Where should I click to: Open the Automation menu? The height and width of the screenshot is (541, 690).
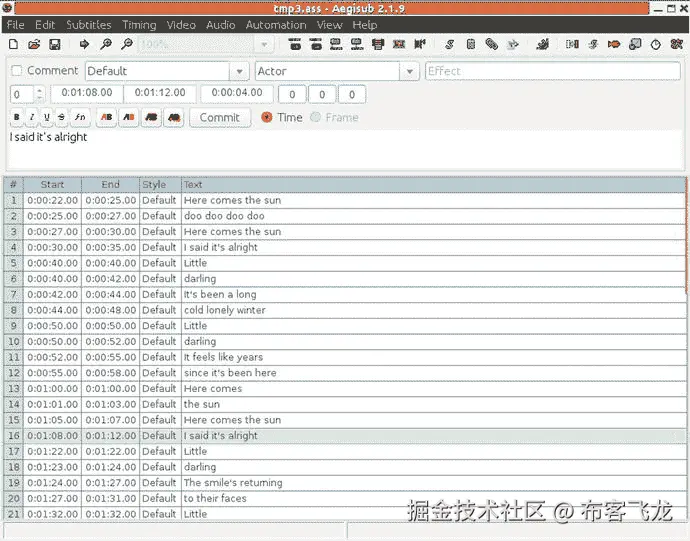pos(275,25)
